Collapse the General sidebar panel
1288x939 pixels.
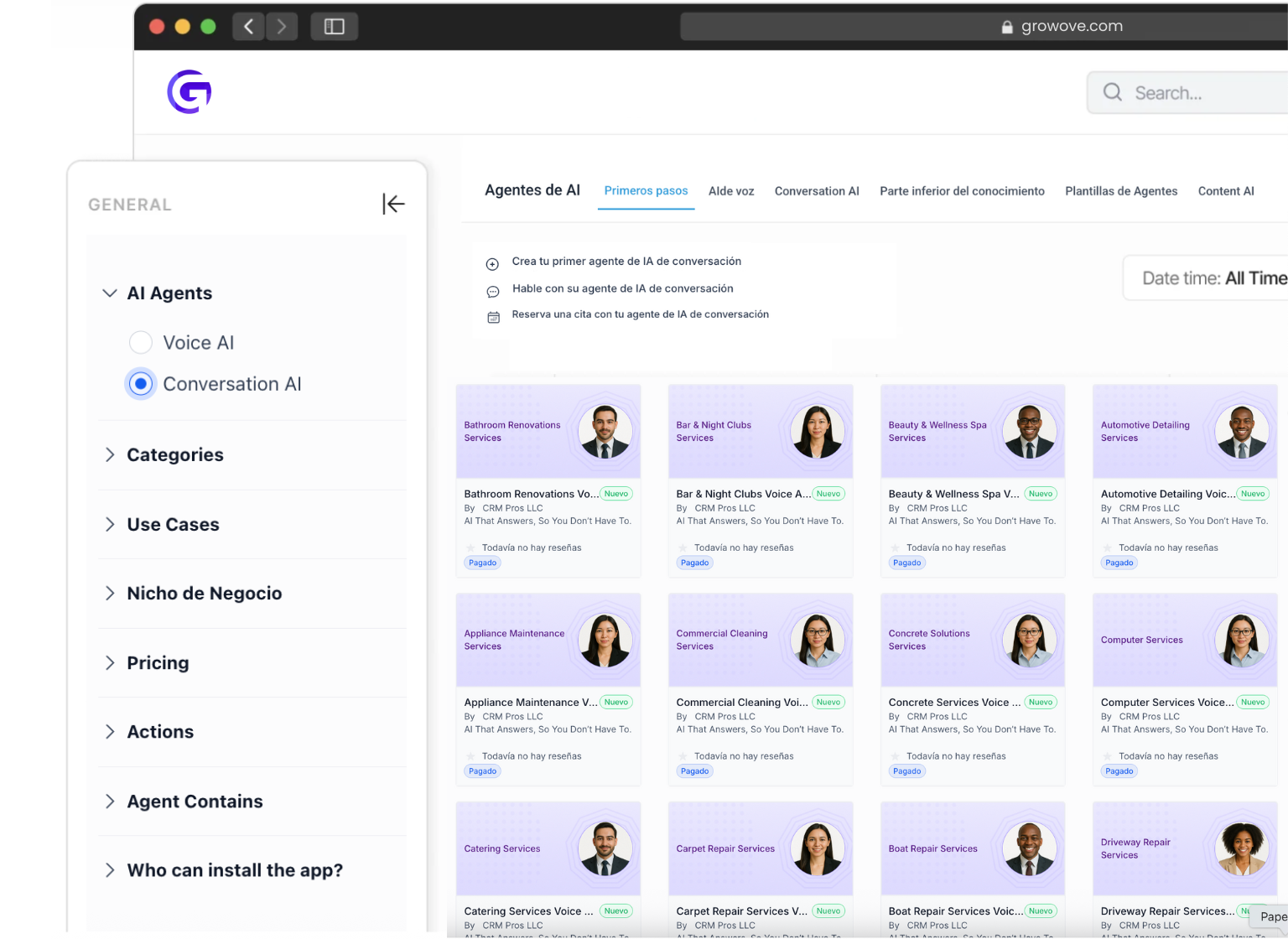[393, 204]
